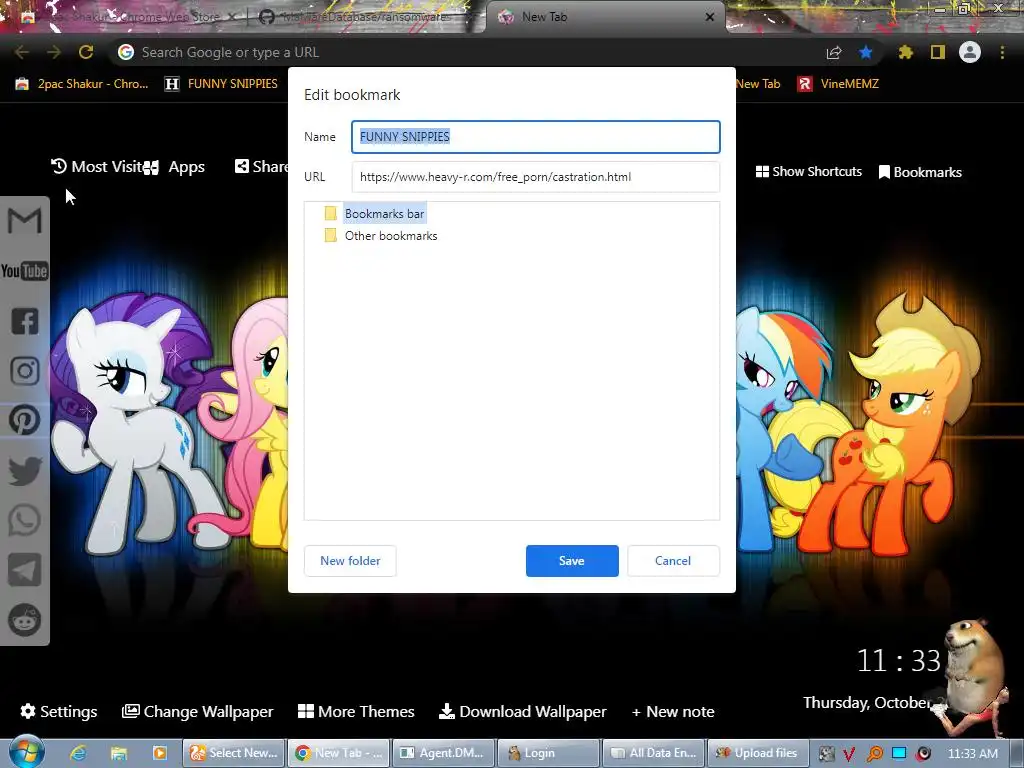Click the red V tray icon
Image resolution: width=1024 pixels, height=768 pixels.
pyautogui.click(x=850, y=754)
